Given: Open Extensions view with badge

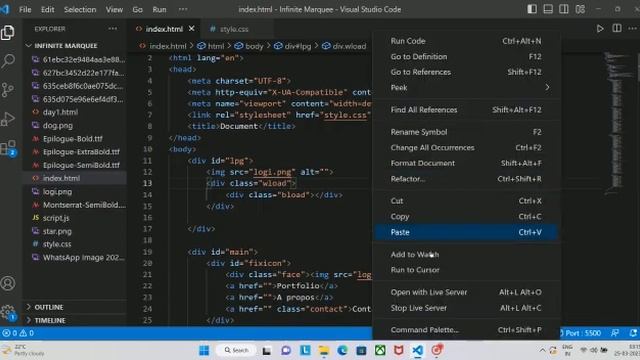Looking at the screenshot, I should click(8, 148).
